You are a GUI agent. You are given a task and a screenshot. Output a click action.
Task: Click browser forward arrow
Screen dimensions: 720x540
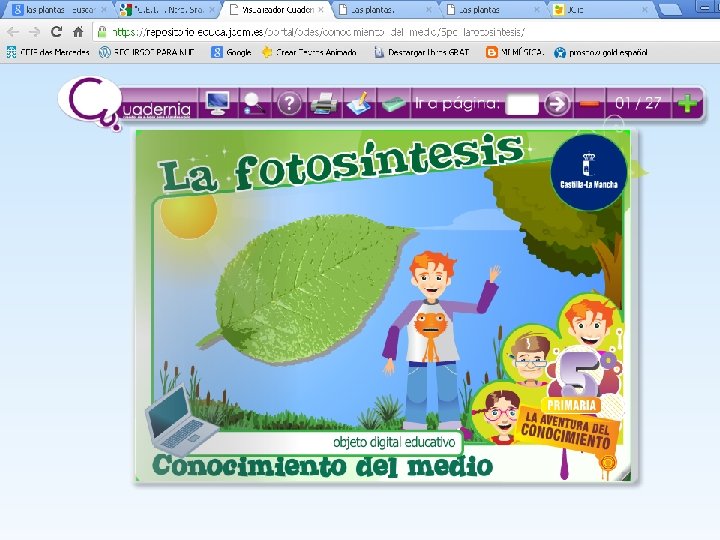pos(34,32)
